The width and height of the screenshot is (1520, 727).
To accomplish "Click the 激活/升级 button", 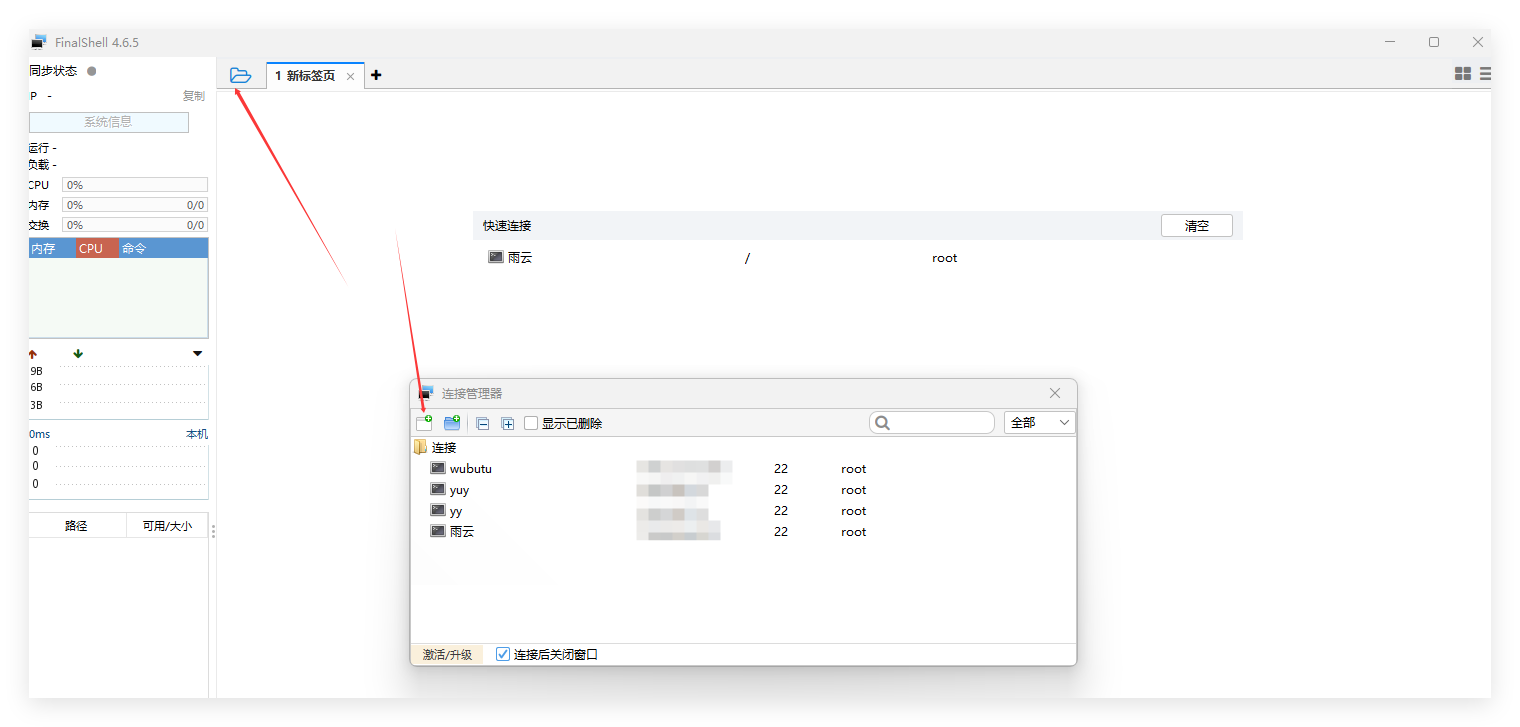I will point(447,654).
